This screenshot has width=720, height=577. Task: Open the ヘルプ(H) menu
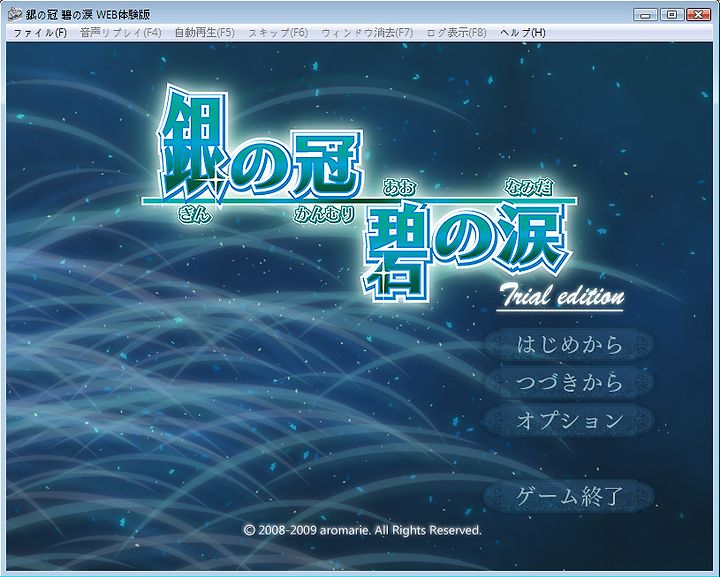(x=523, y=33)
